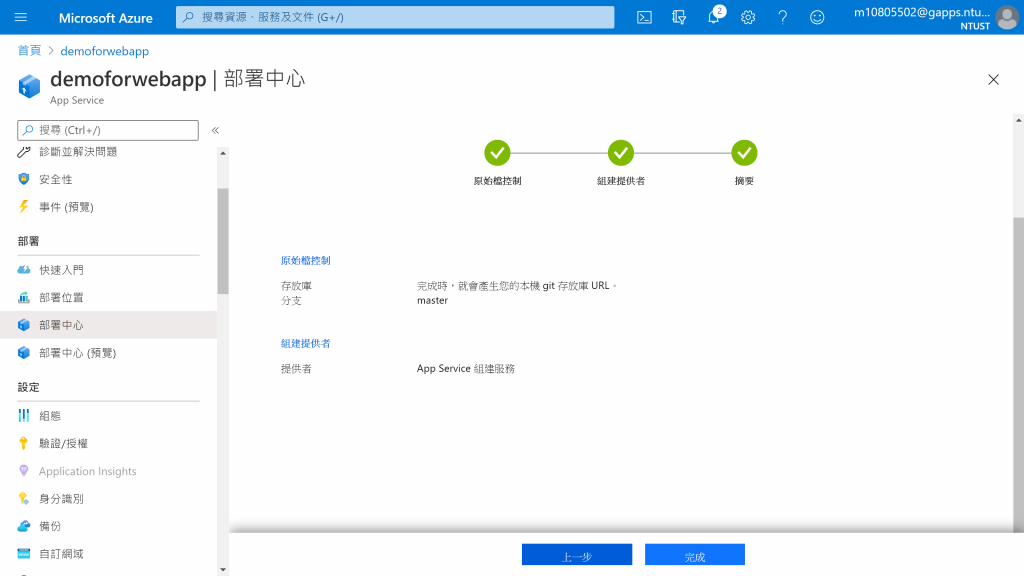Click the 組建提供者 section heading
Viewport: 1024px width, 576px height.
coord(306,343)
